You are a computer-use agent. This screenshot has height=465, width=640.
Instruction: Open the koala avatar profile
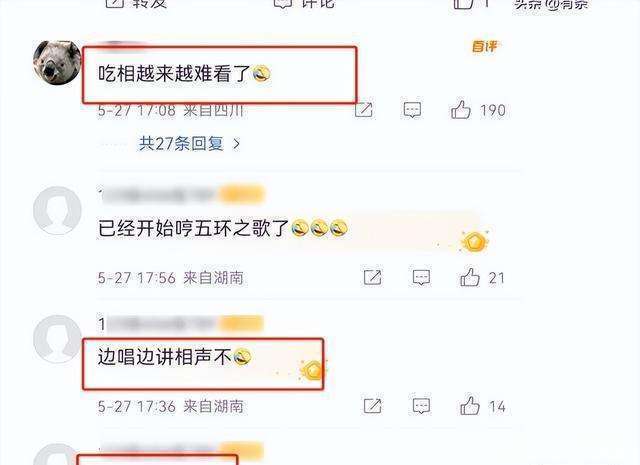click(x=57, y=62)
